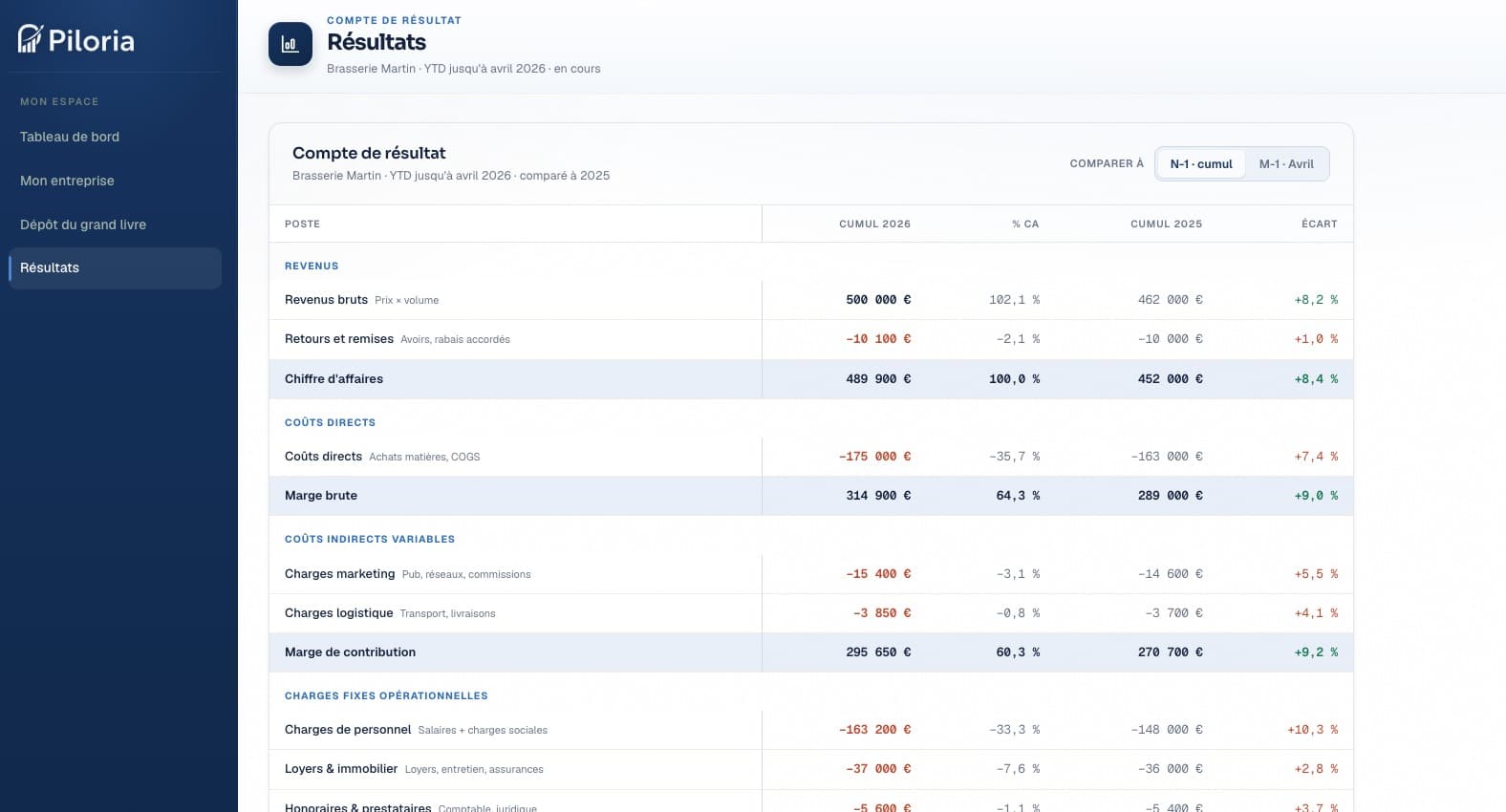Click the Résultats bar chart header icon
The height and width of the screenshot is (812, 1506).
coord(290,44)
